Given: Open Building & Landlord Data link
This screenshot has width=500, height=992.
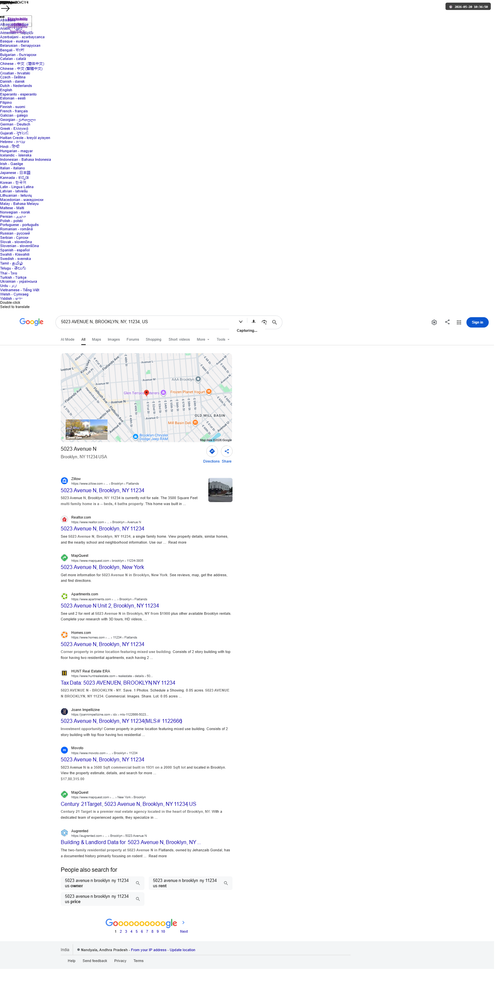Looking at the screenshot, I should coord(131,843).
